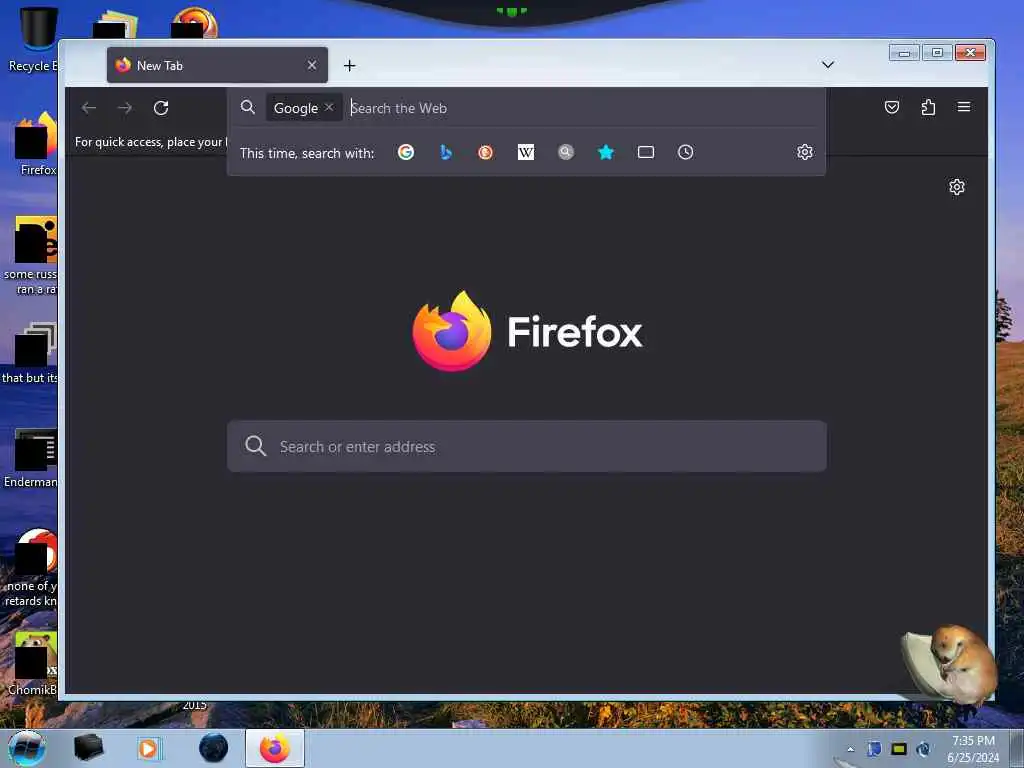The width and height of the screenshot is (1024, 768).
Task: Open a new tab with plus button
Action: (x=349, y=65)
